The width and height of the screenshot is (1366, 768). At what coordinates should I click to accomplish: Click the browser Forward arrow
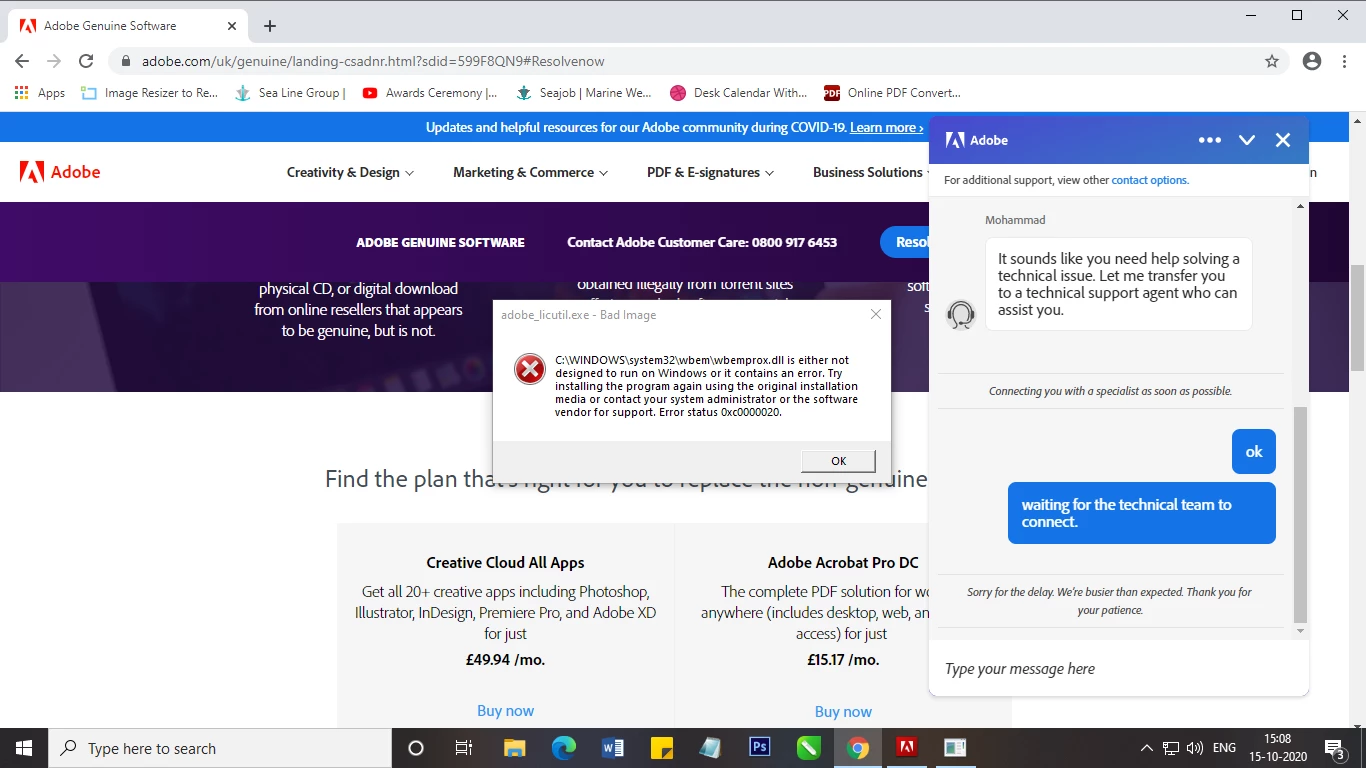pyautogui.click(x=54, y=61)
